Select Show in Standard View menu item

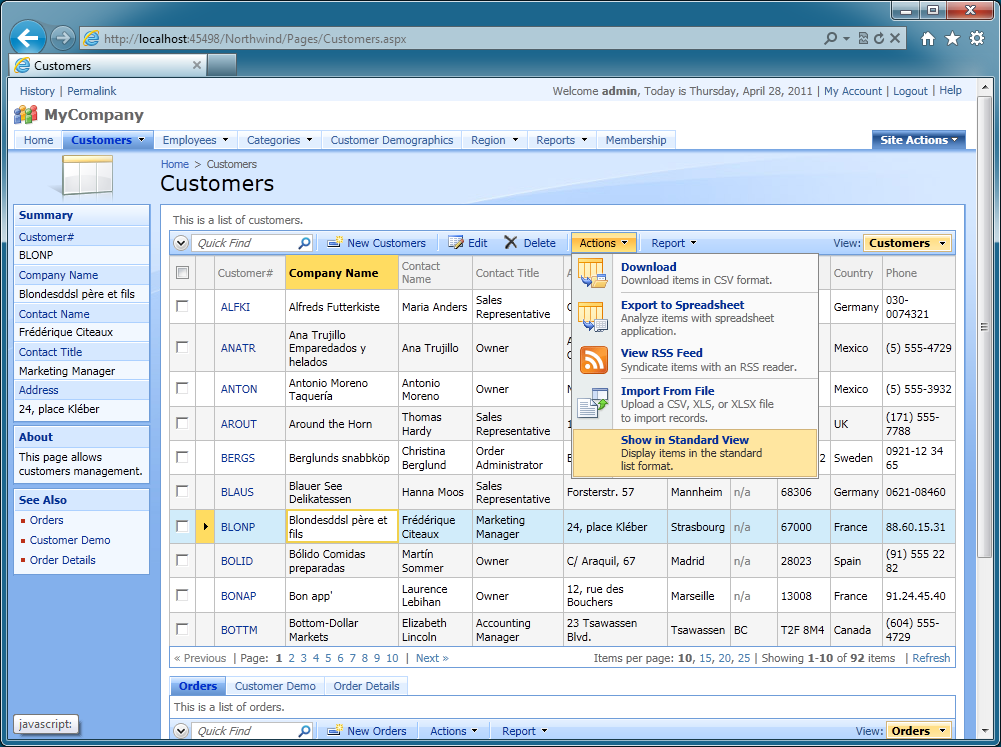click(x=684, y=440)
